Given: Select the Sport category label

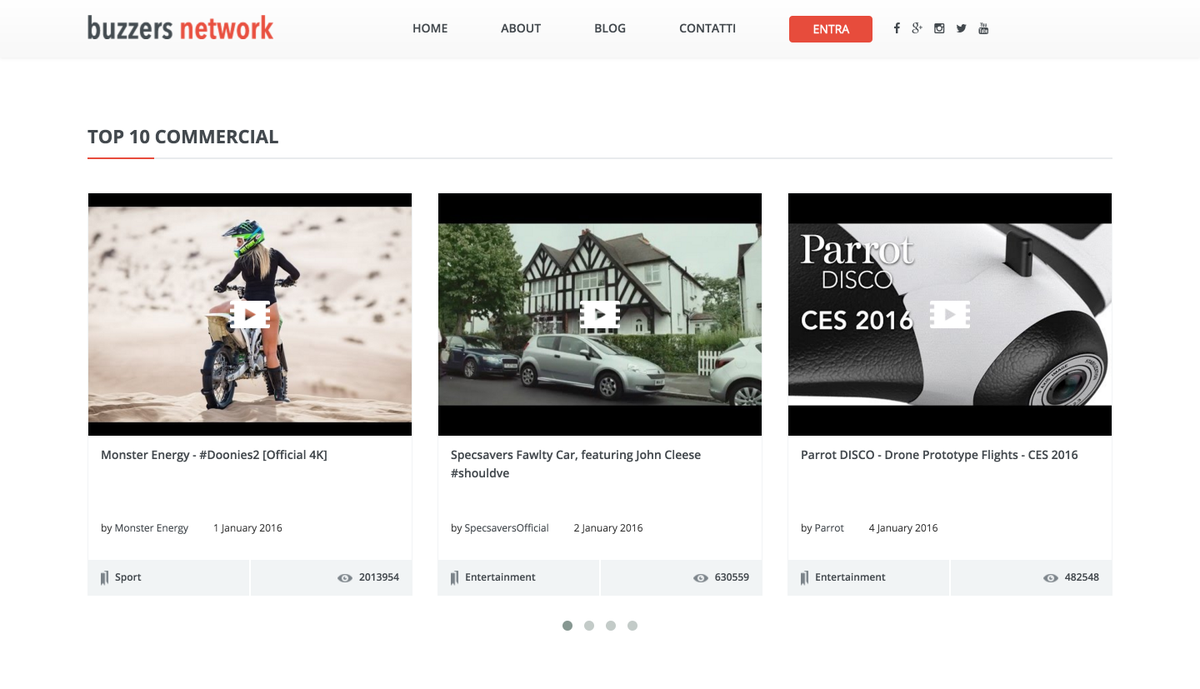Looking at the screenshot, I should click(128, 578).
